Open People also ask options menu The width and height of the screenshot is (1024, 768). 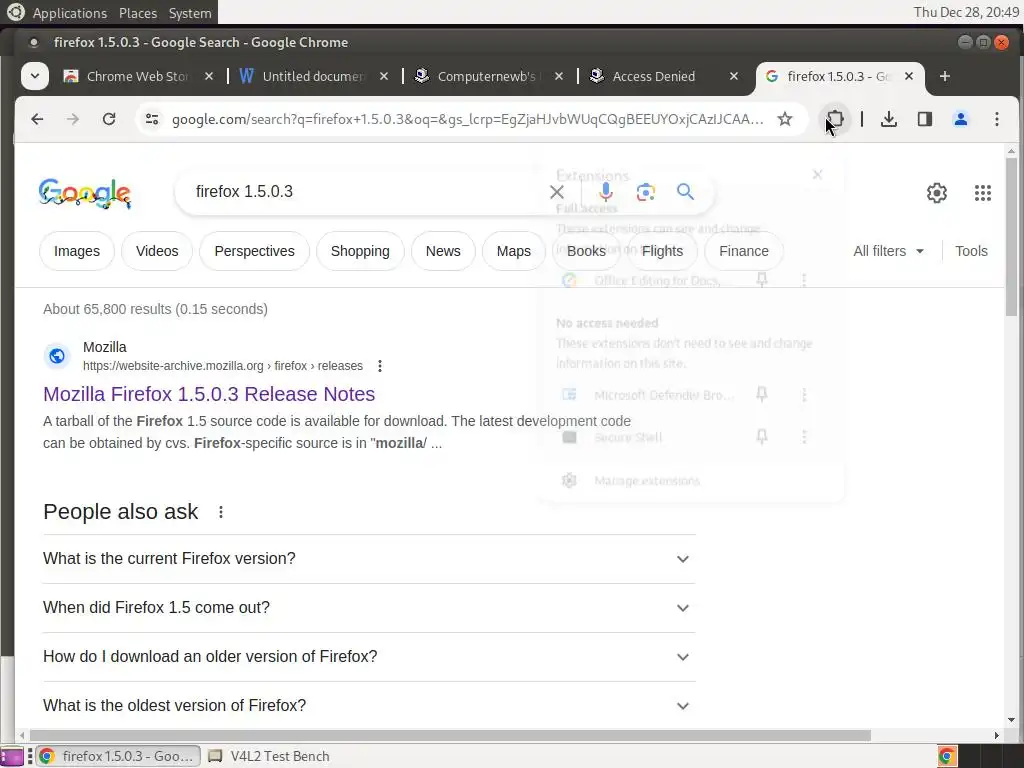pyautogui.click(x=221, y=512)
